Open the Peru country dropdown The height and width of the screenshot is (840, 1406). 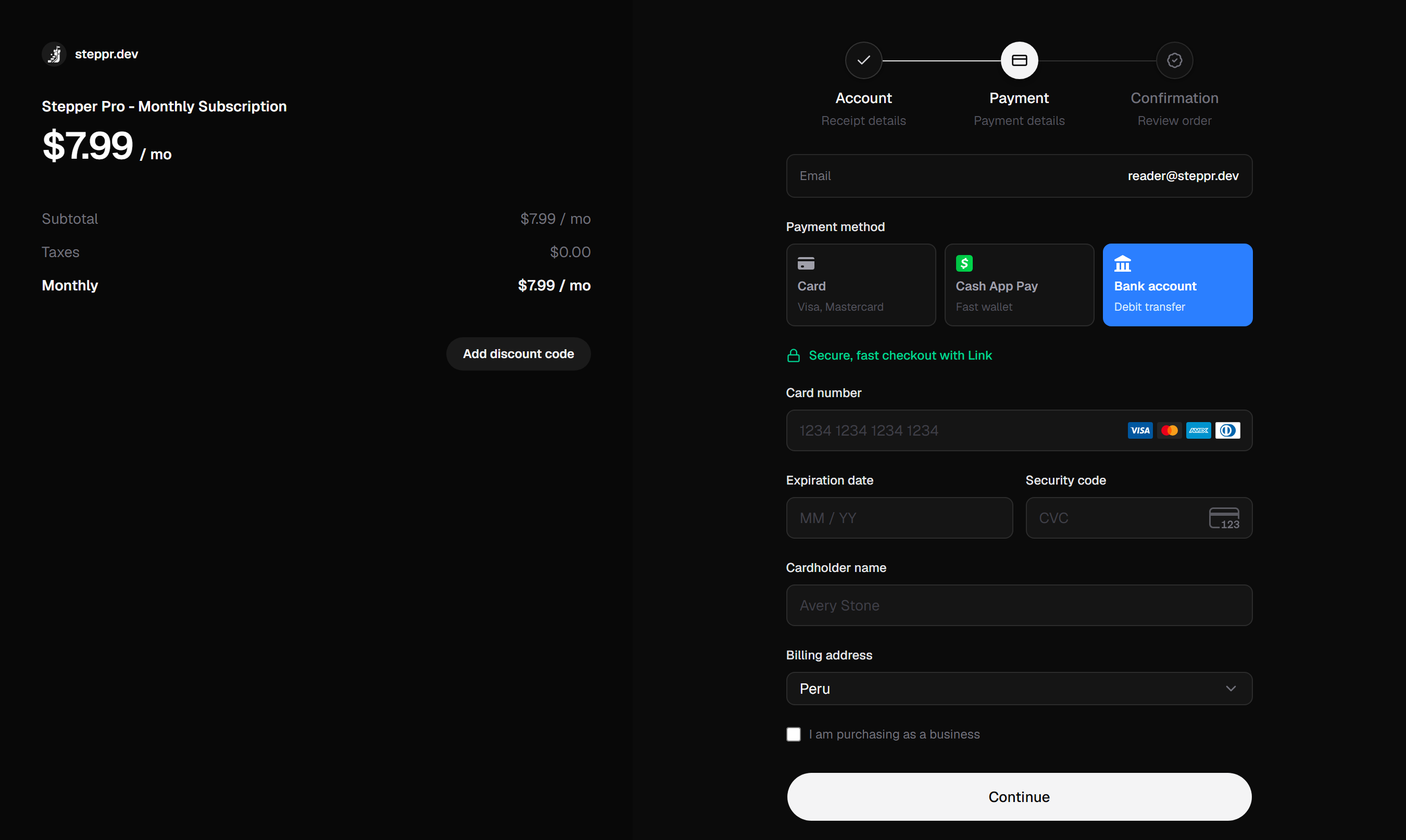pyautogui.click(x=1019, y=689)
